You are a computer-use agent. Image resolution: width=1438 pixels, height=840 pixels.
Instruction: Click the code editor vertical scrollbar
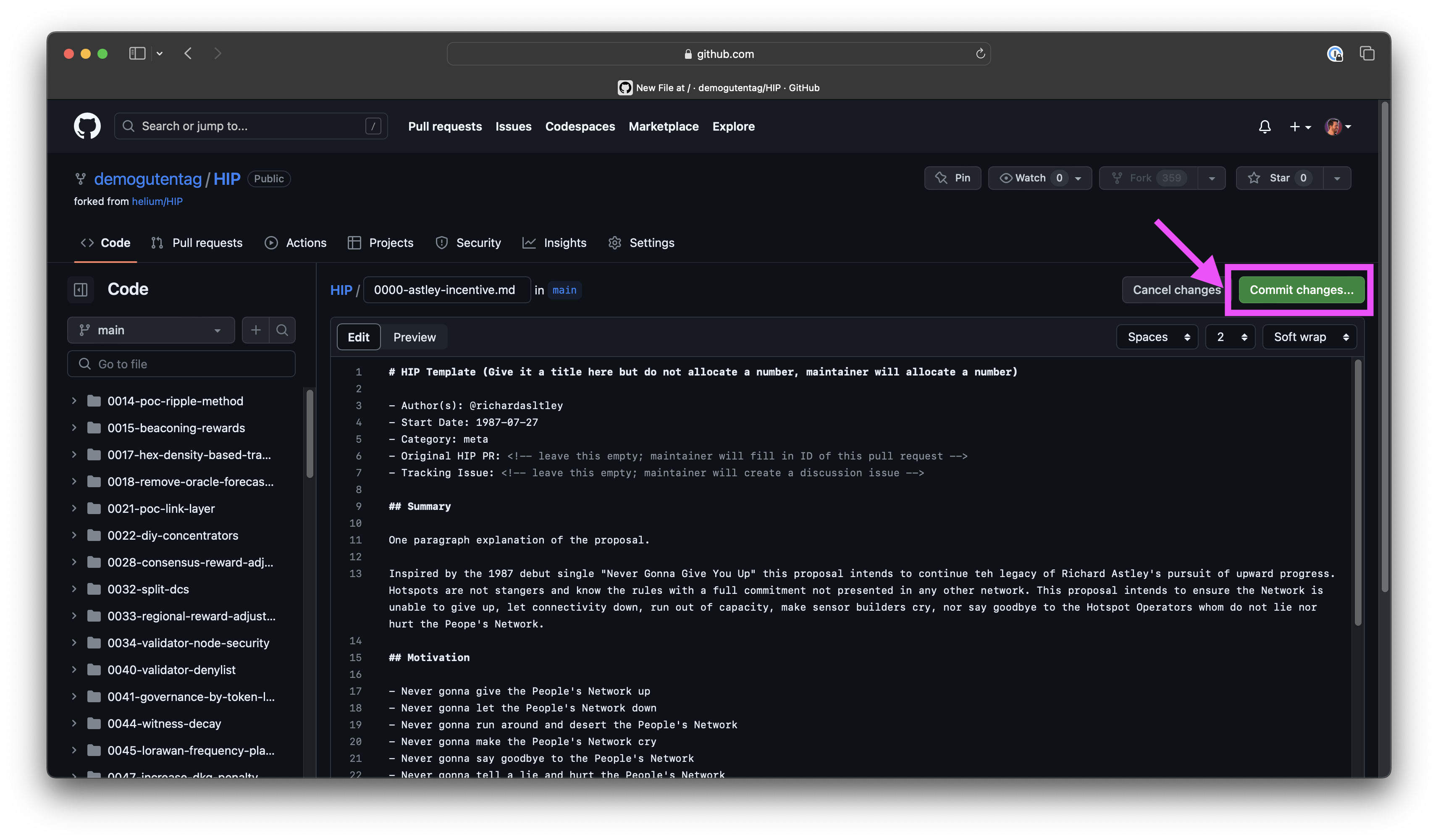click(x=1357, y=491)
